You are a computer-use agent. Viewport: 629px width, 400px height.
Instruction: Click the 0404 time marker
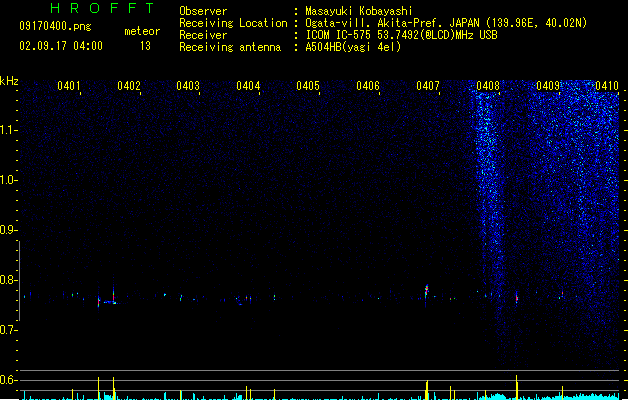coord(248,86)
